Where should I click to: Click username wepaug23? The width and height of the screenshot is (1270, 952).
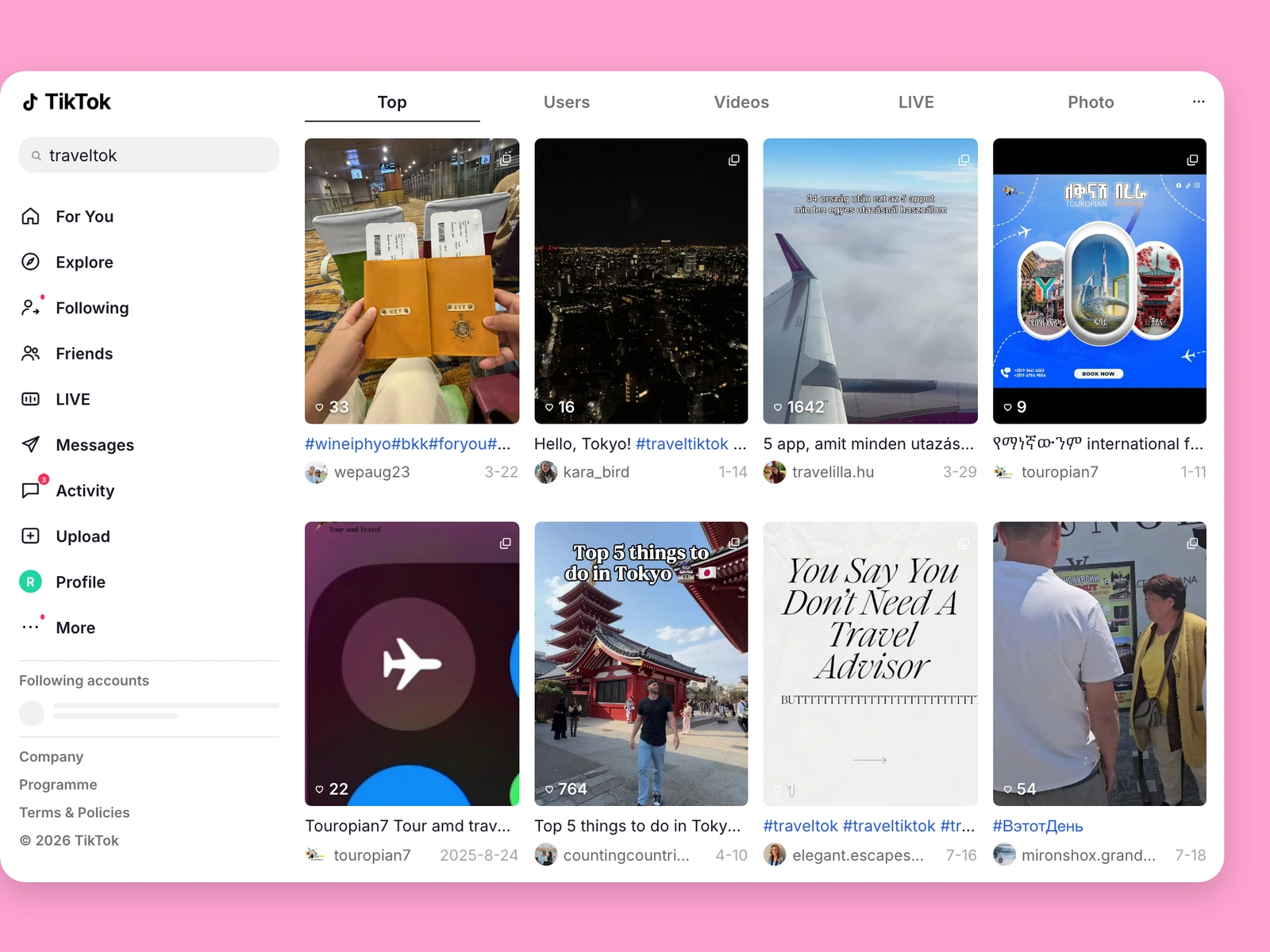(371, 472)
